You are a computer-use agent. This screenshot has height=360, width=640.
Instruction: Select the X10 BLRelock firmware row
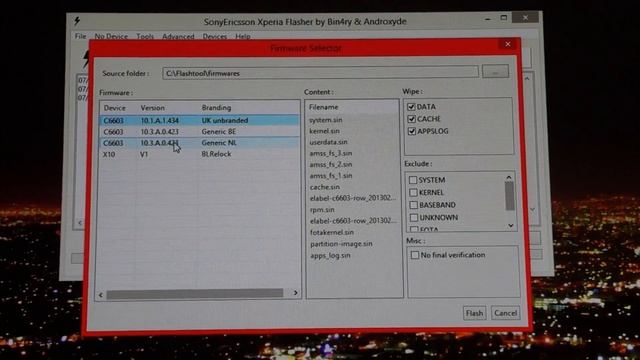coord(199,154)
